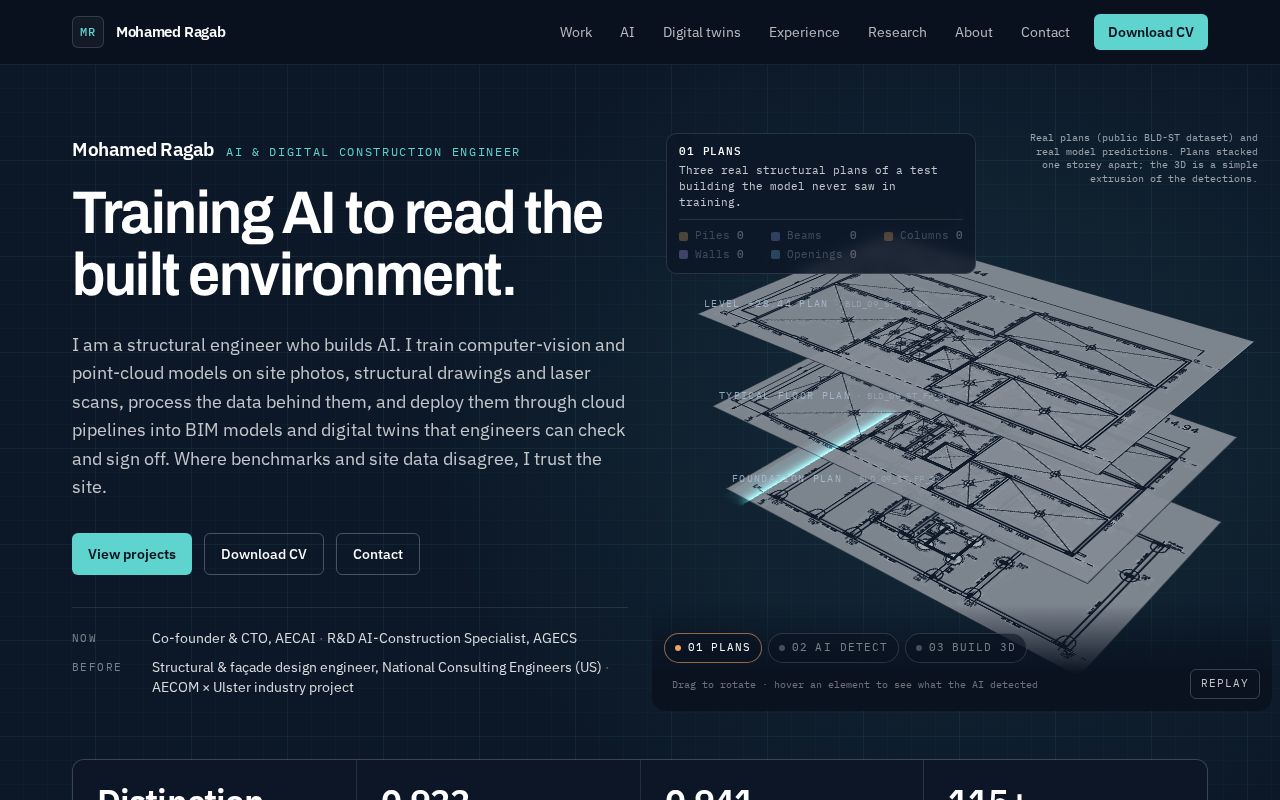Click the NOW row label
The height and width of the screenshot is (800, 1280).
[x=85, y=638]
